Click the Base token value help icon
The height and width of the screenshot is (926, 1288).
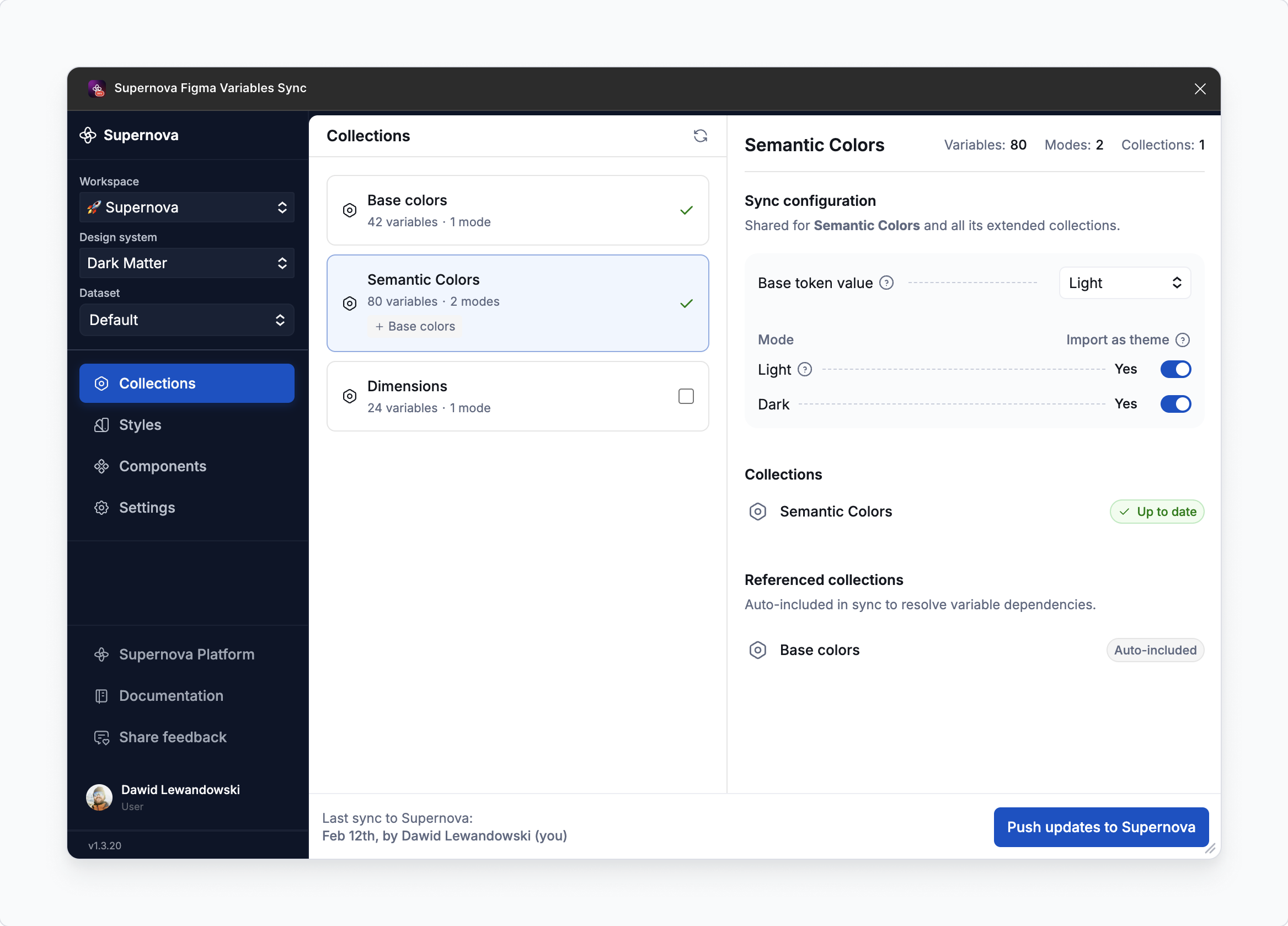886,283
